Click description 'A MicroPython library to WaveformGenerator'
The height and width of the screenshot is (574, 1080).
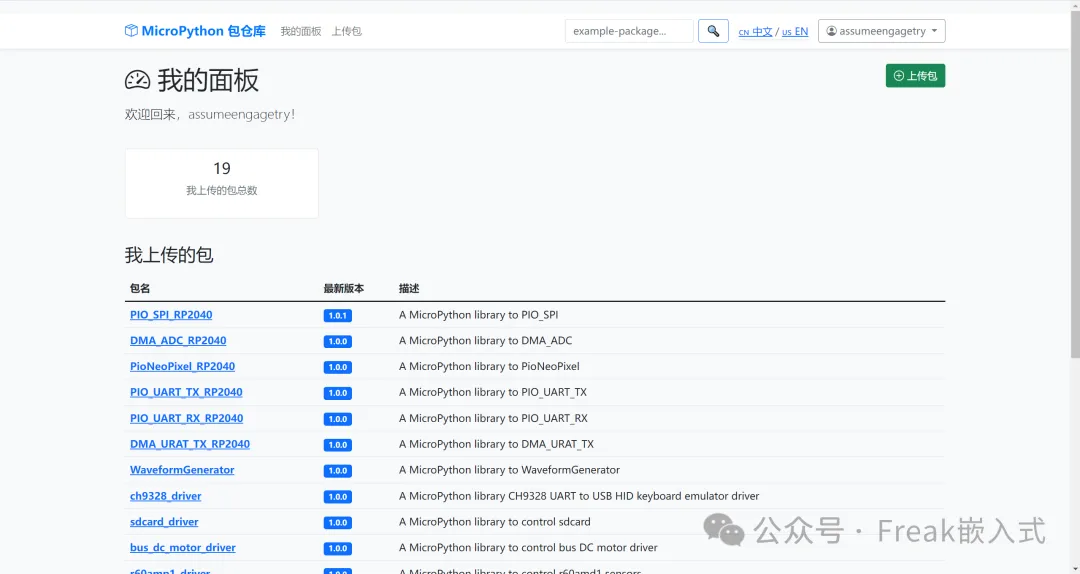pos(509,470)
